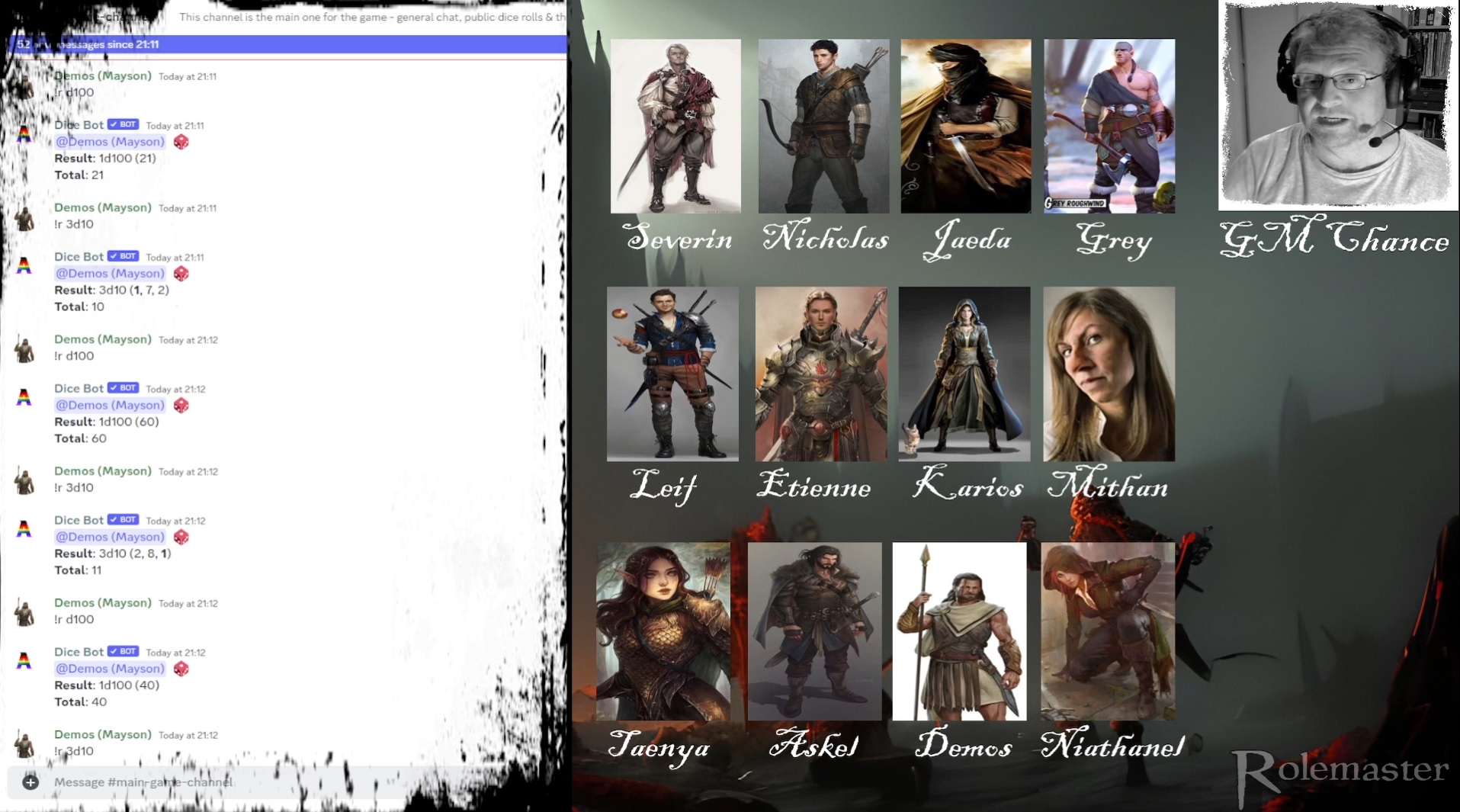The height and width of the screenshot is (812, 1460).
Task: Select the Niathanel character portrait
Action: (1108, 631)
